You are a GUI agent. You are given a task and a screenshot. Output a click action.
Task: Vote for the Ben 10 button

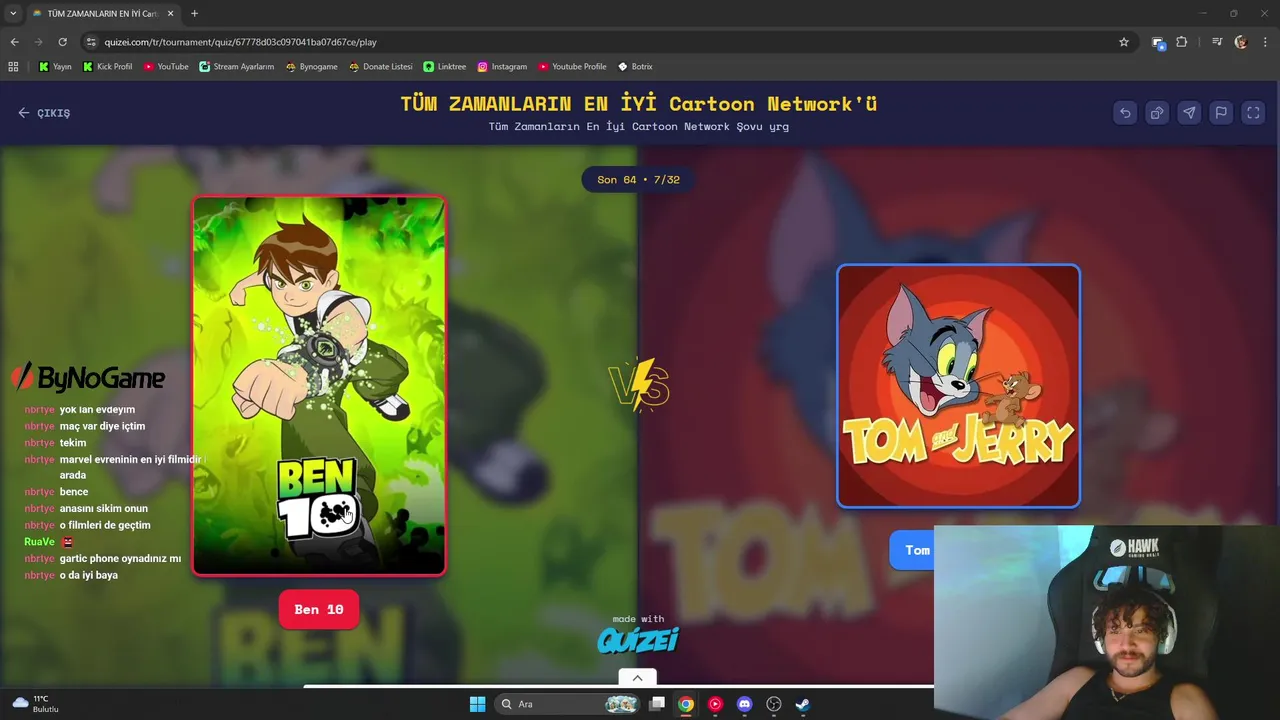pyautogui.click(x=319, y=609)
